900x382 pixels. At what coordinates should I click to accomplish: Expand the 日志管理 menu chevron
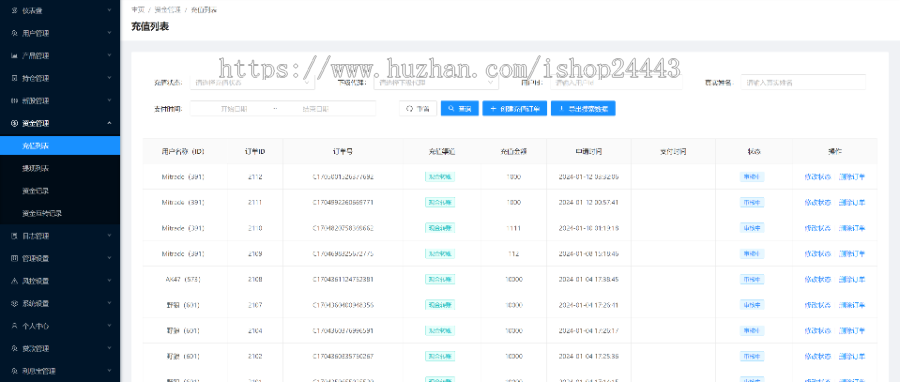click(109, 236)
